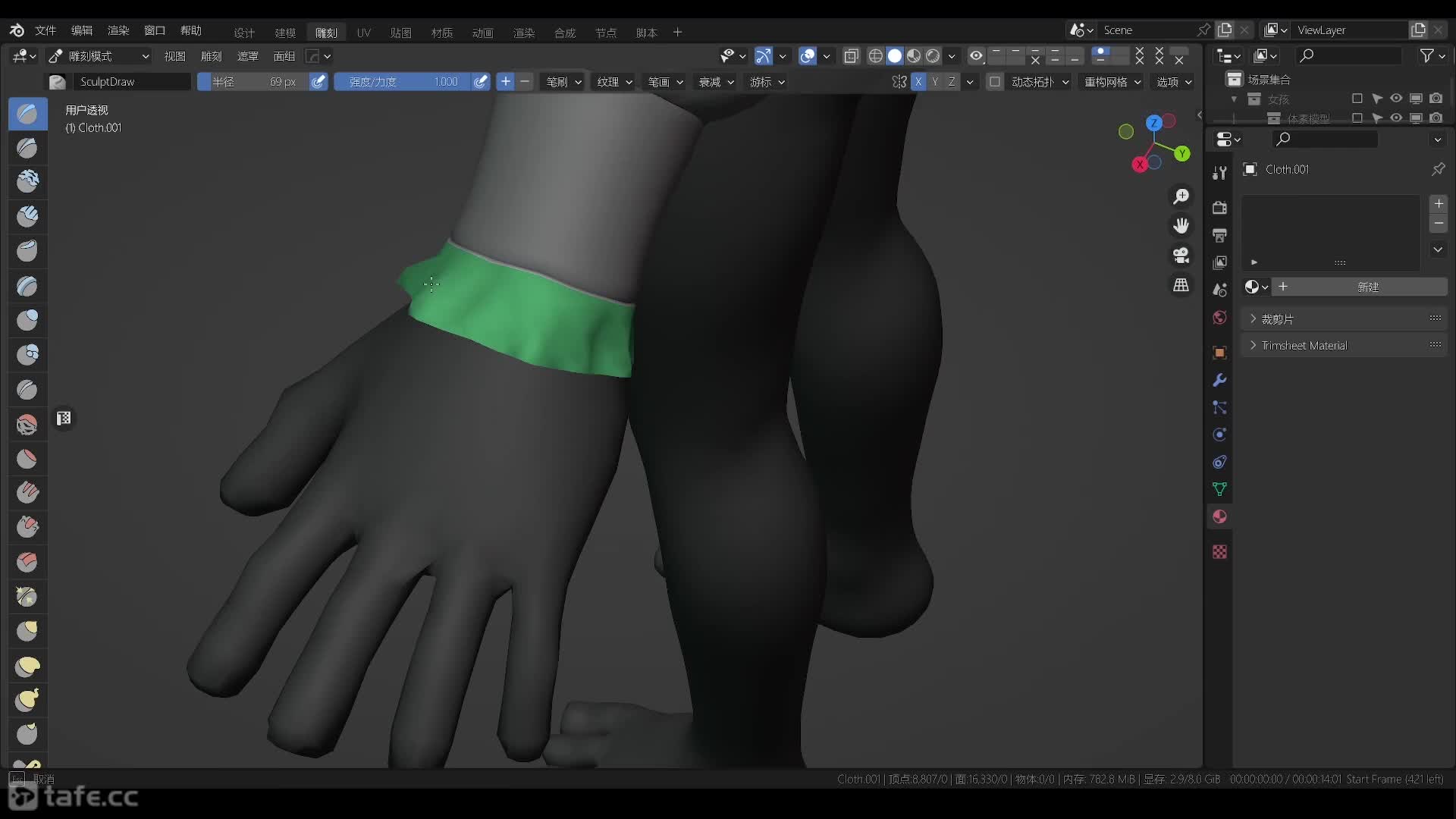Open the 重构网格 remesh dropdown
This screenshot has height=819, width=1456.
click(x=1112, y=82)
